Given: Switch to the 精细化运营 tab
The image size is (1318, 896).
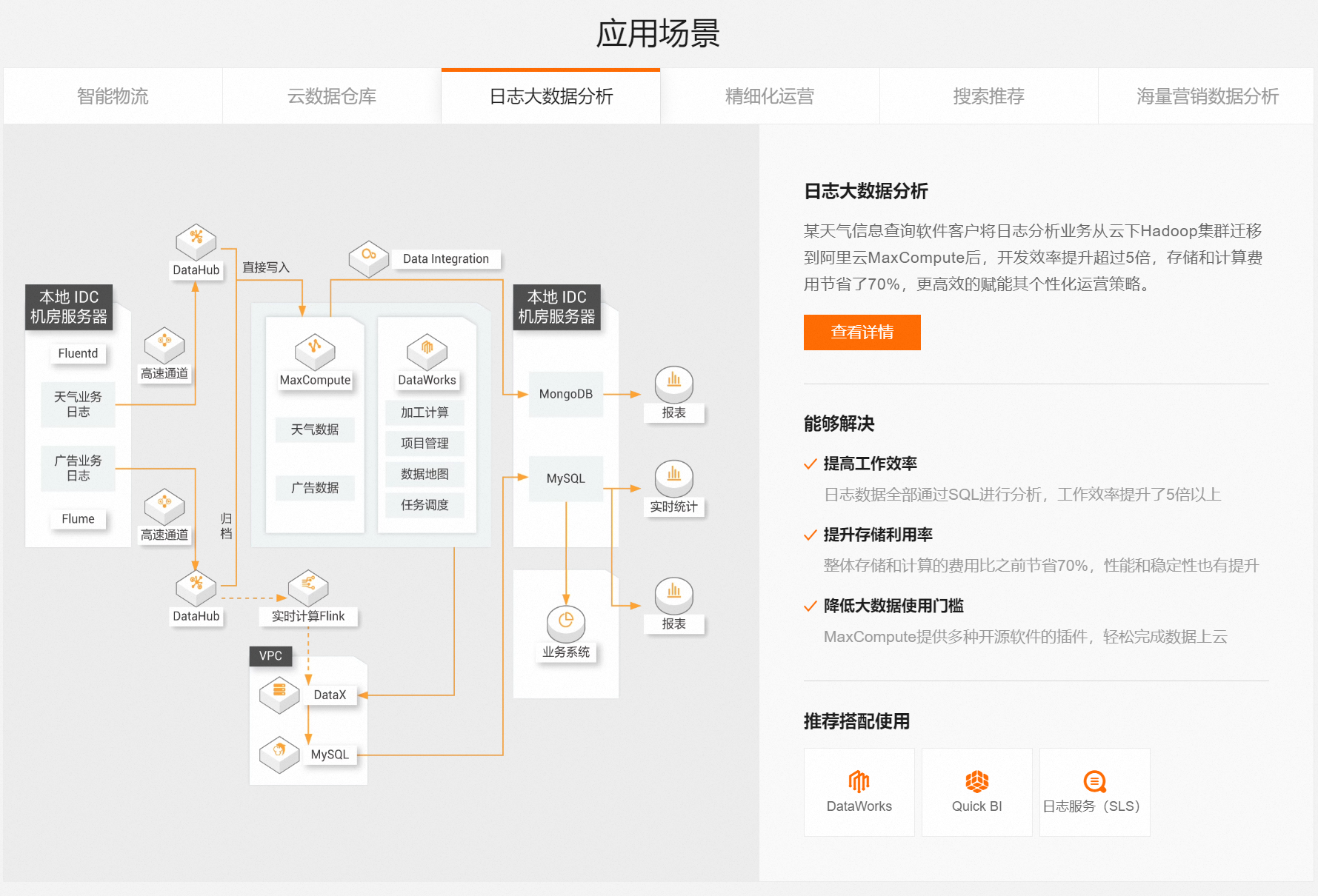Looking at the screenshot, I should click(770, 96).
